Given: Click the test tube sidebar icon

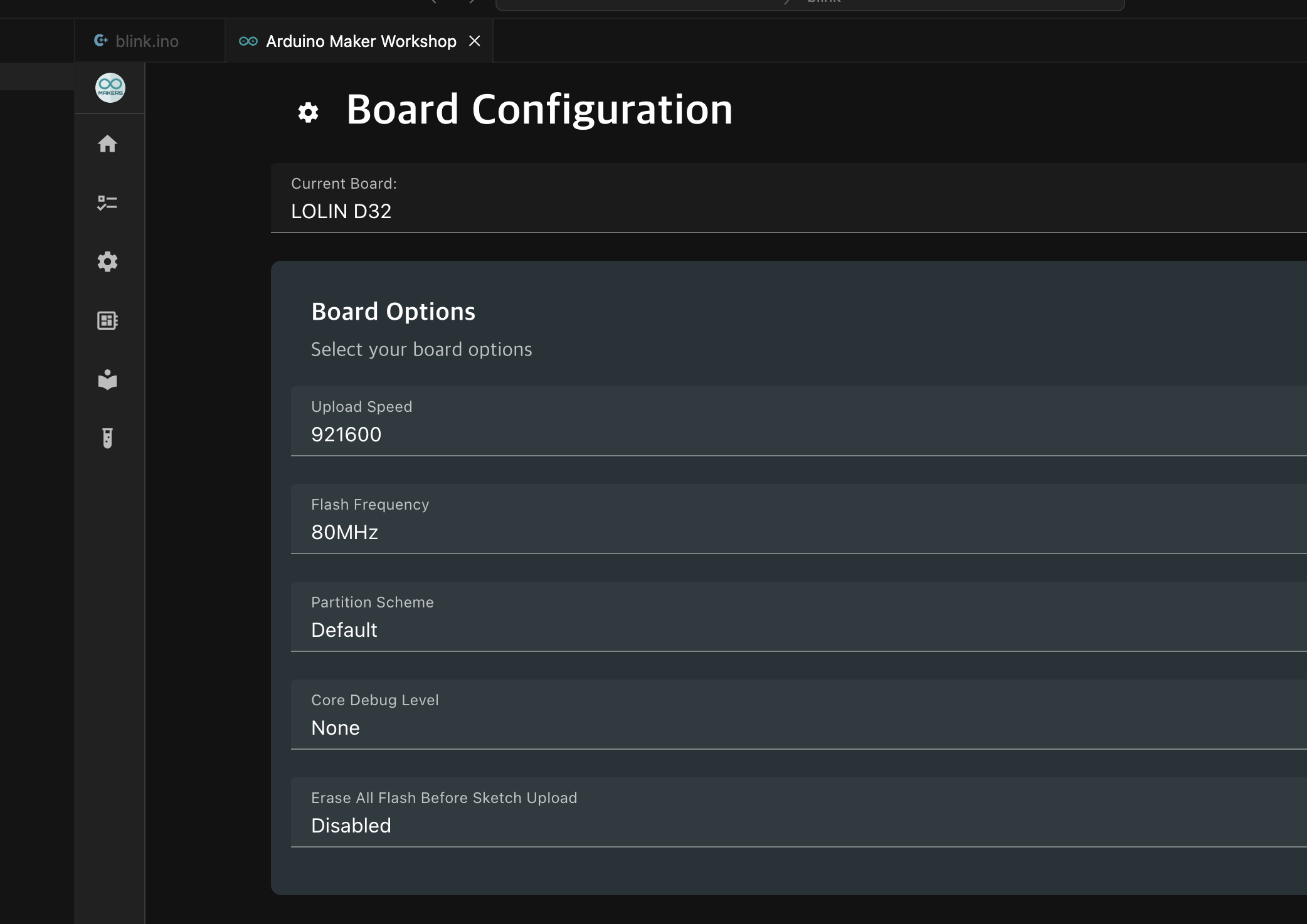Looking at the screenshot, I should tap(108, 438).
